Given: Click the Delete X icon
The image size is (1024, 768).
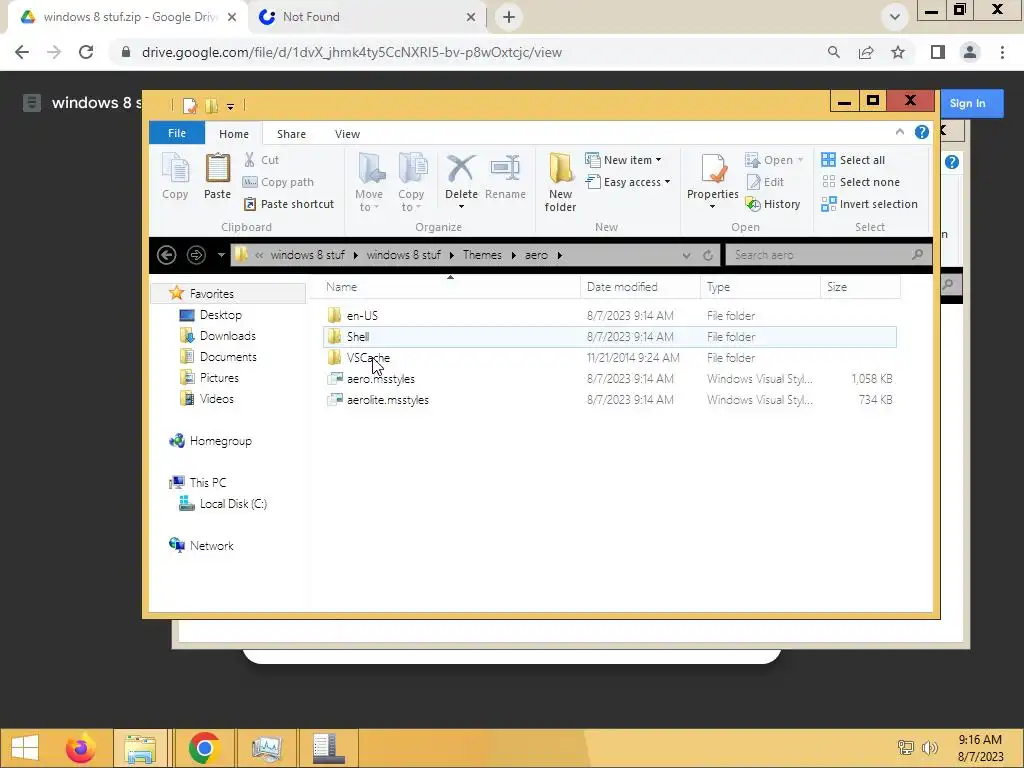Looking at the screenshot, I should click(461, 169).
